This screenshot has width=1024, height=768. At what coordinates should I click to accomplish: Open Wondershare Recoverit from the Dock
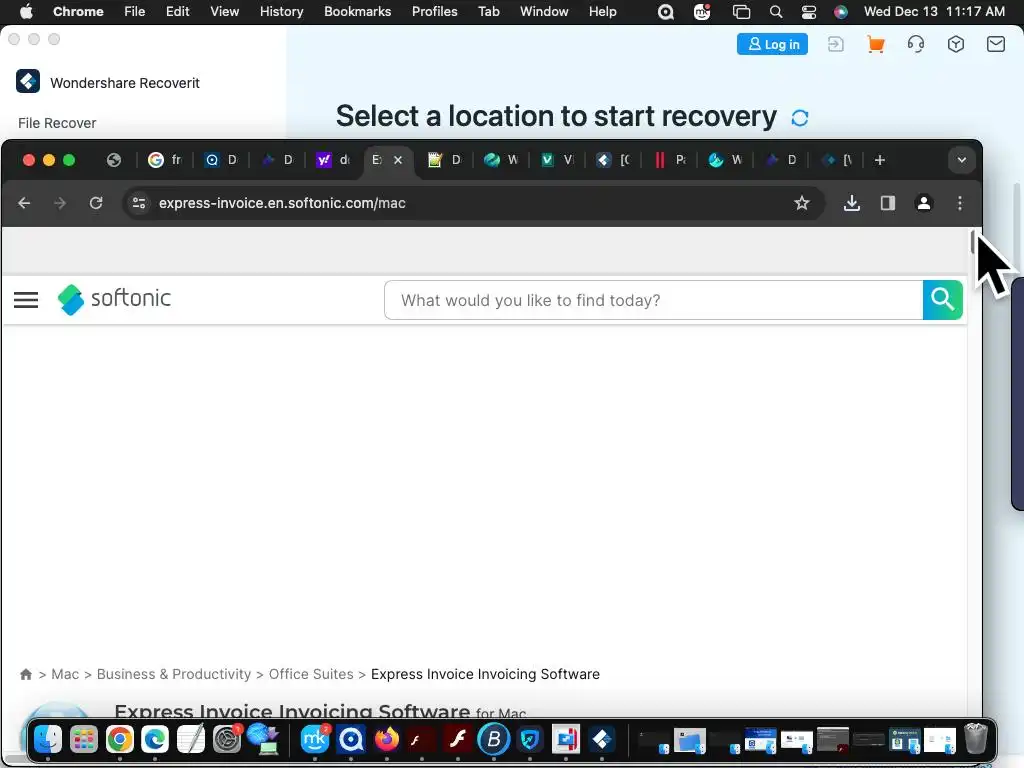[601, 739]
